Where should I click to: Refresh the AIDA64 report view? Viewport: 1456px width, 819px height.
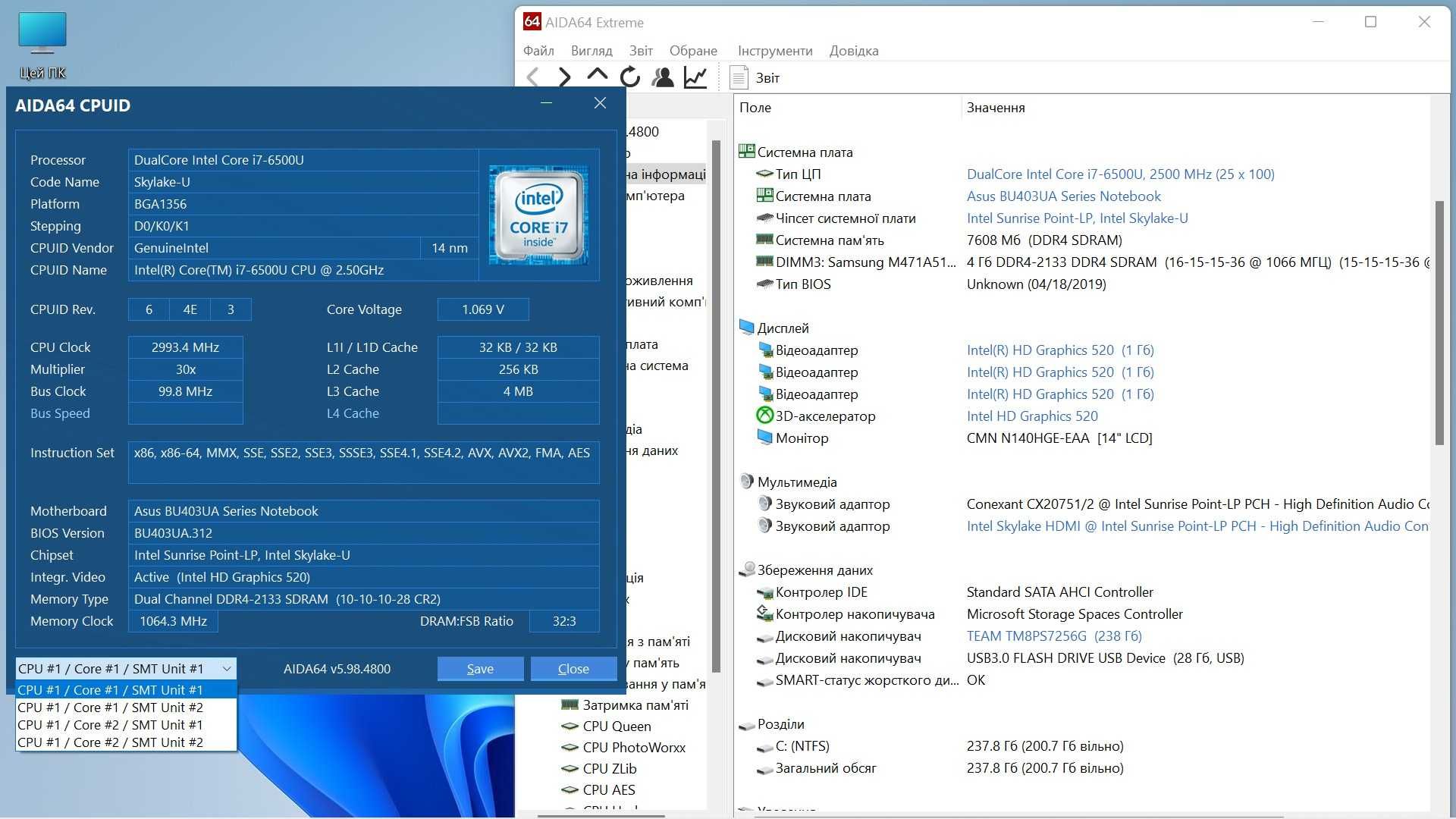click(629, 77)
